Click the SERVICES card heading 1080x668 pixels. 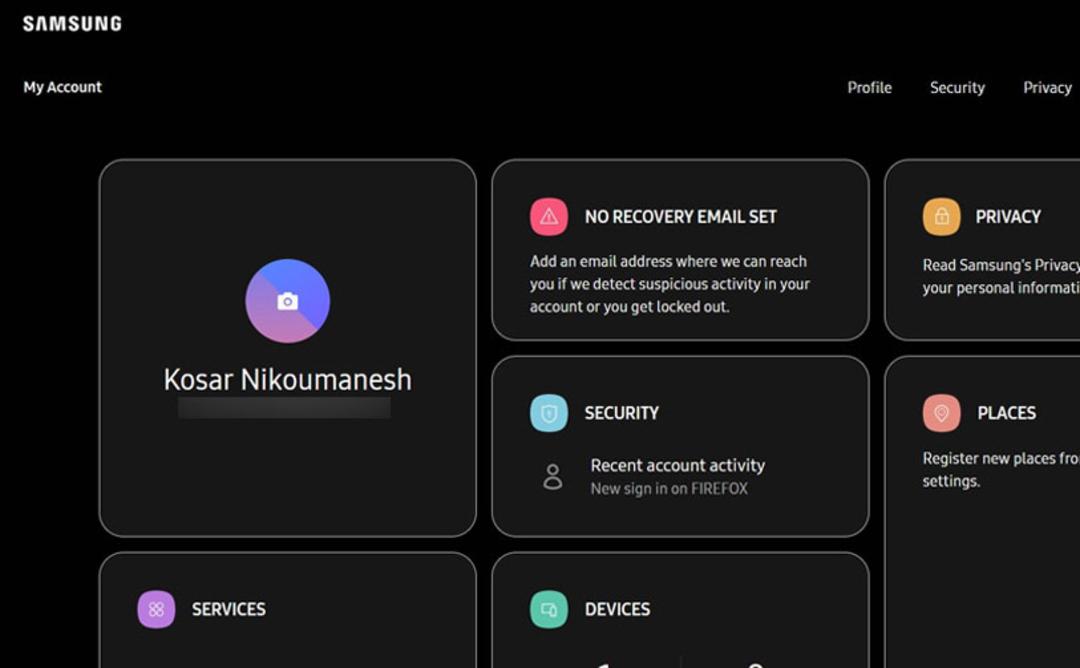point(229,609)
